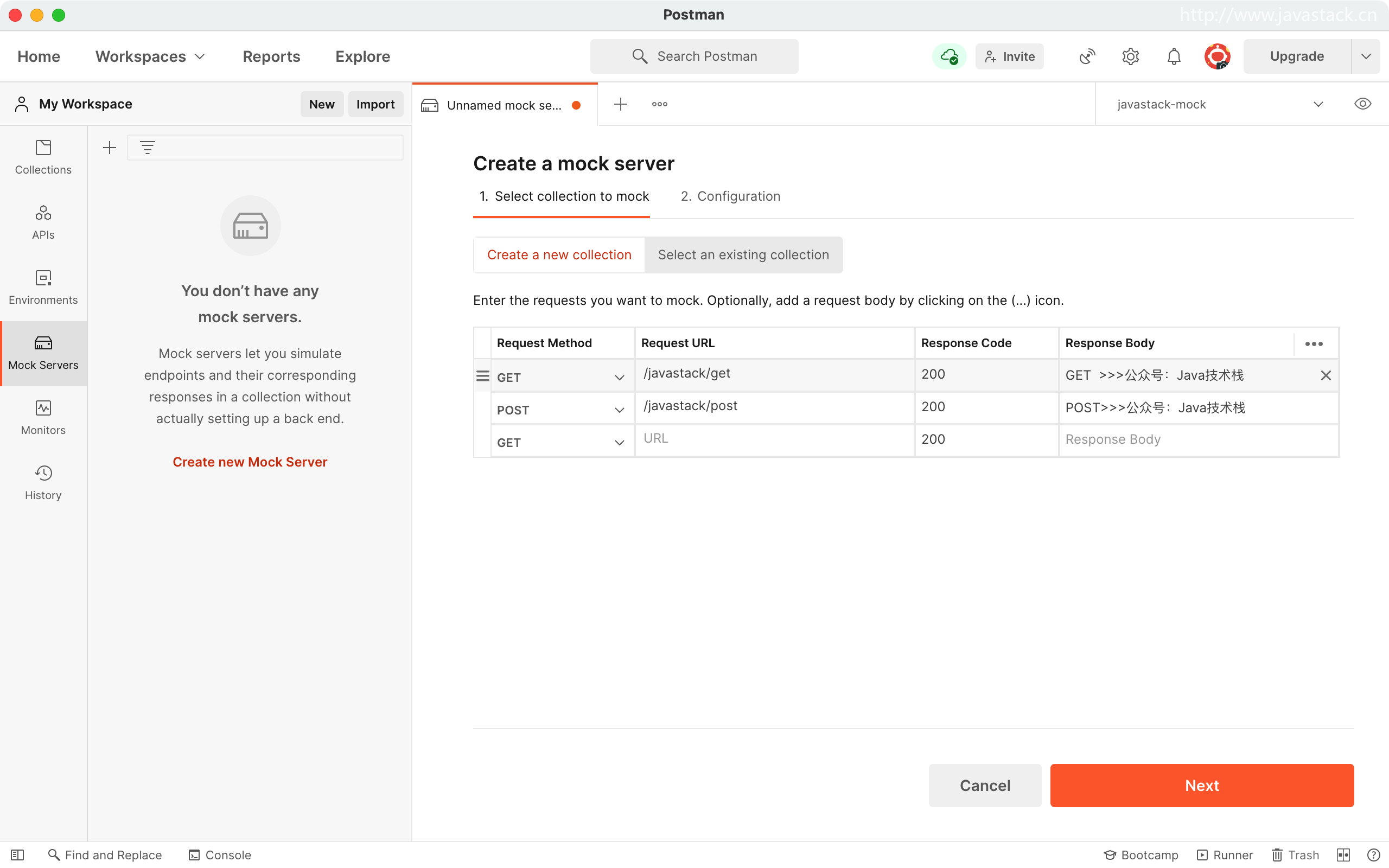This screenshot has width=1389, height=868.
Task: Click the cloud sync status icon
Action: (x=949, y=56)
